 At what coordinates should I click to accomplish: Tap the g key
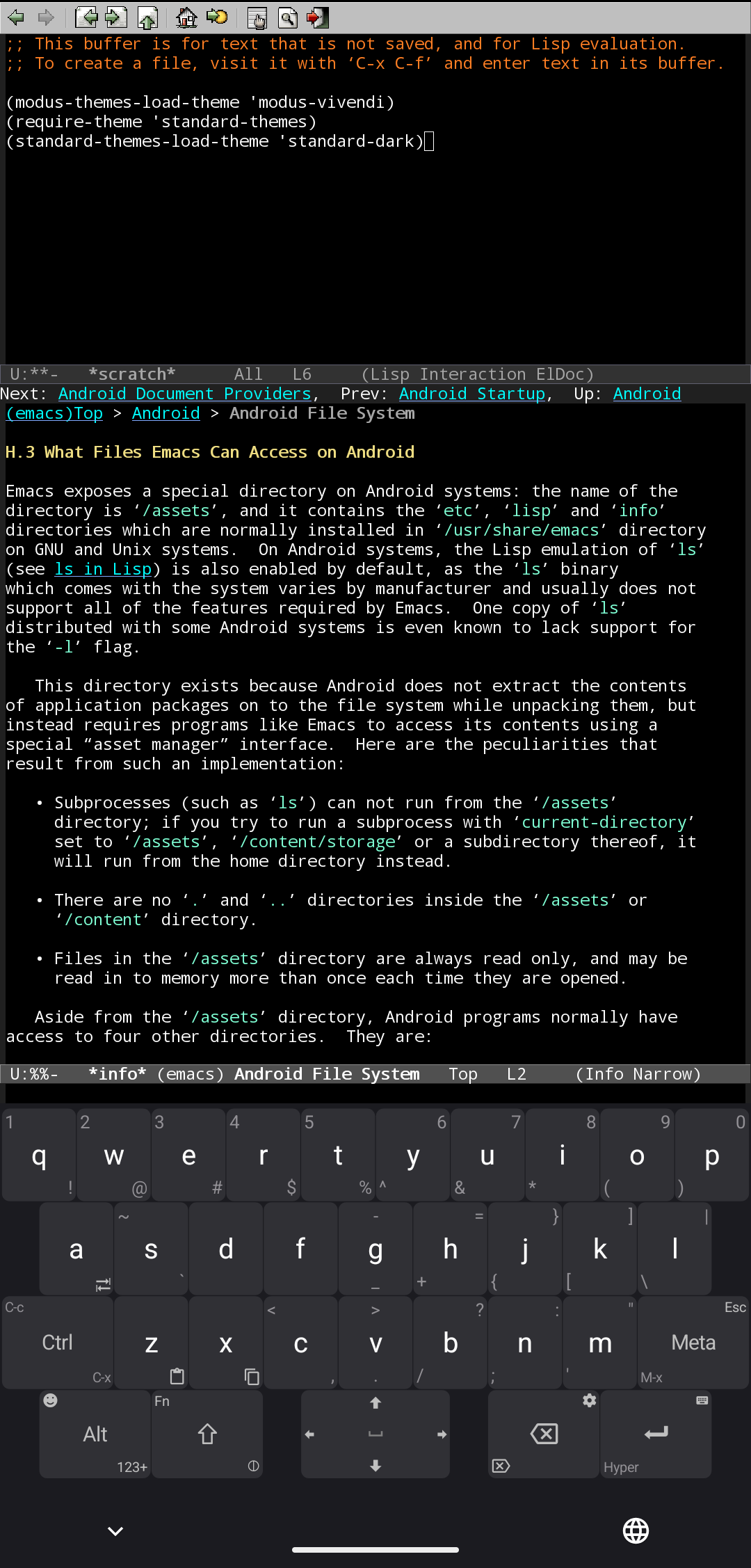[375, 1249]
